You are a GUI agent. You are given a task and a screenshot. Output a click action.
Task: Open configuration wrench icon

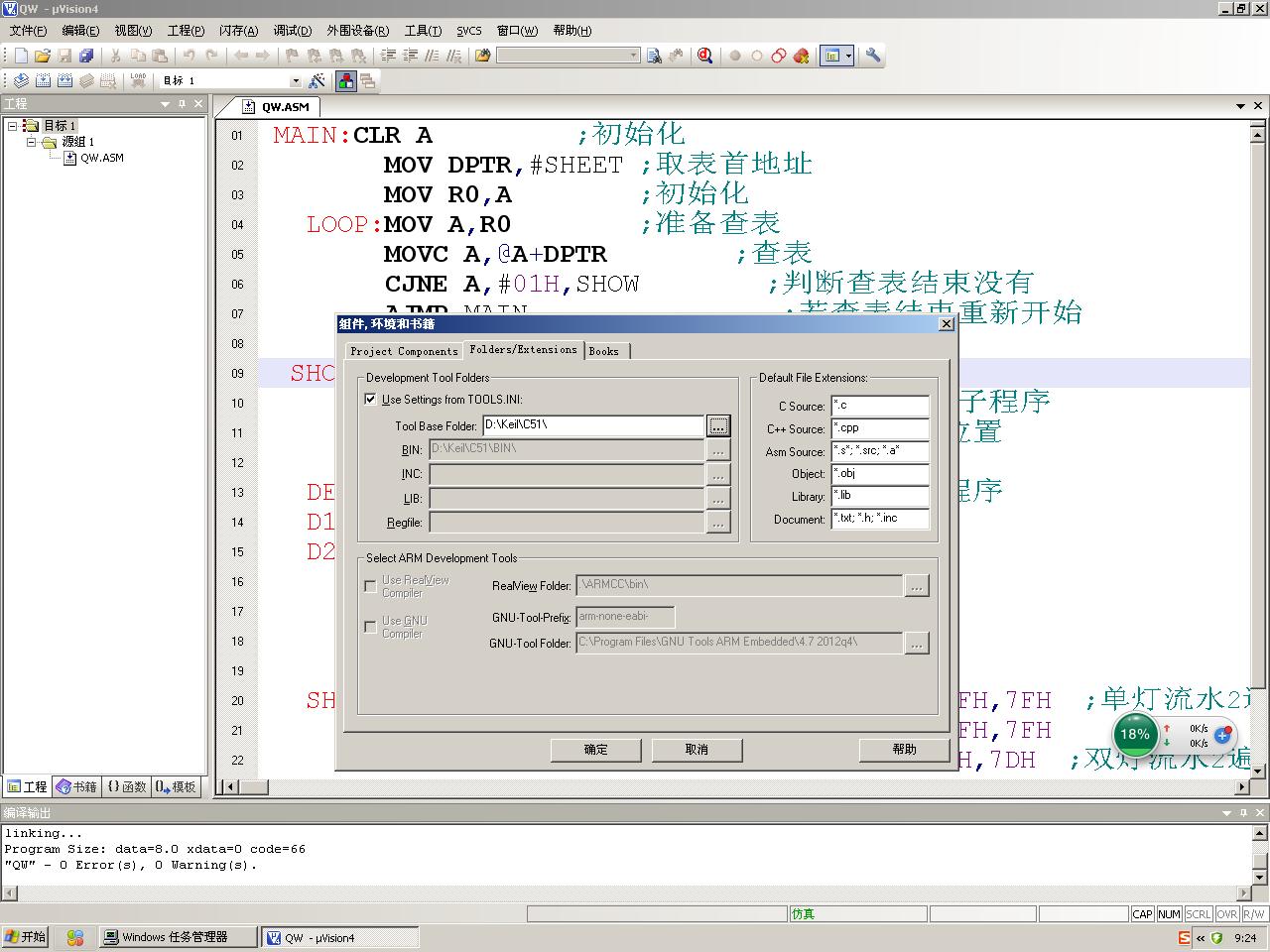click(x=873, y=56)
